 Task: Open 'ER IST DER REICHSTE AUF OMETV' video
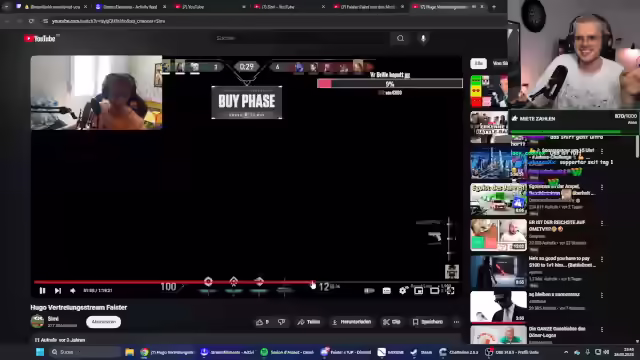click(498, 235)
